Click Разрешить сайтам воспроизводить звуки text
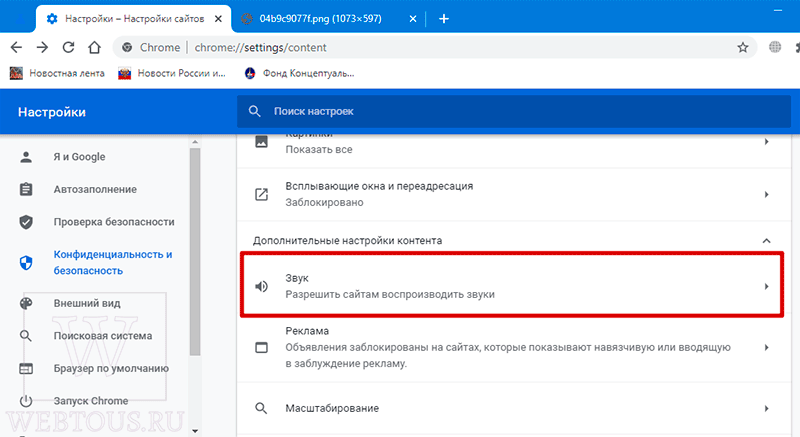 coord(390,295)
